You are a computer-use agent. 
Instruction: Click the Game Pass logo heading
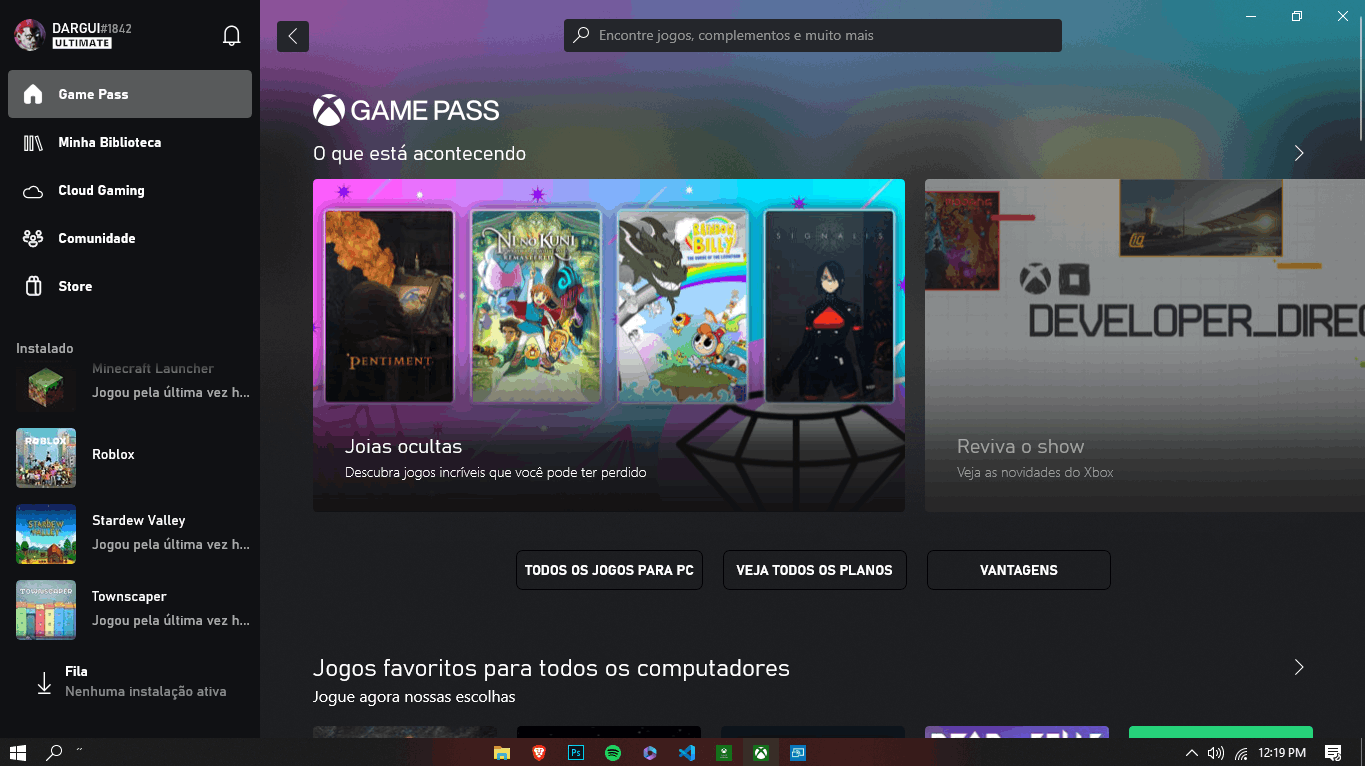coord(406,110)
